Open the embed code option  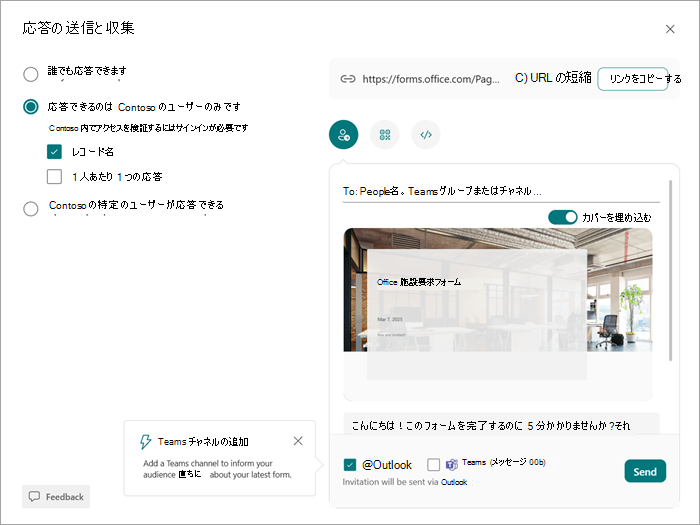pyautogui.click(x=426, y=134)
